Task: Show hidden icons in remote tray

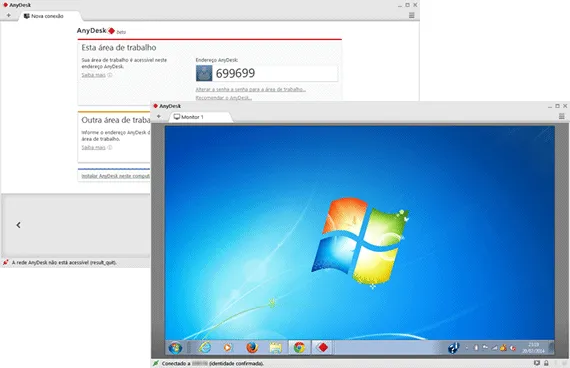Action: coord(467,348)
